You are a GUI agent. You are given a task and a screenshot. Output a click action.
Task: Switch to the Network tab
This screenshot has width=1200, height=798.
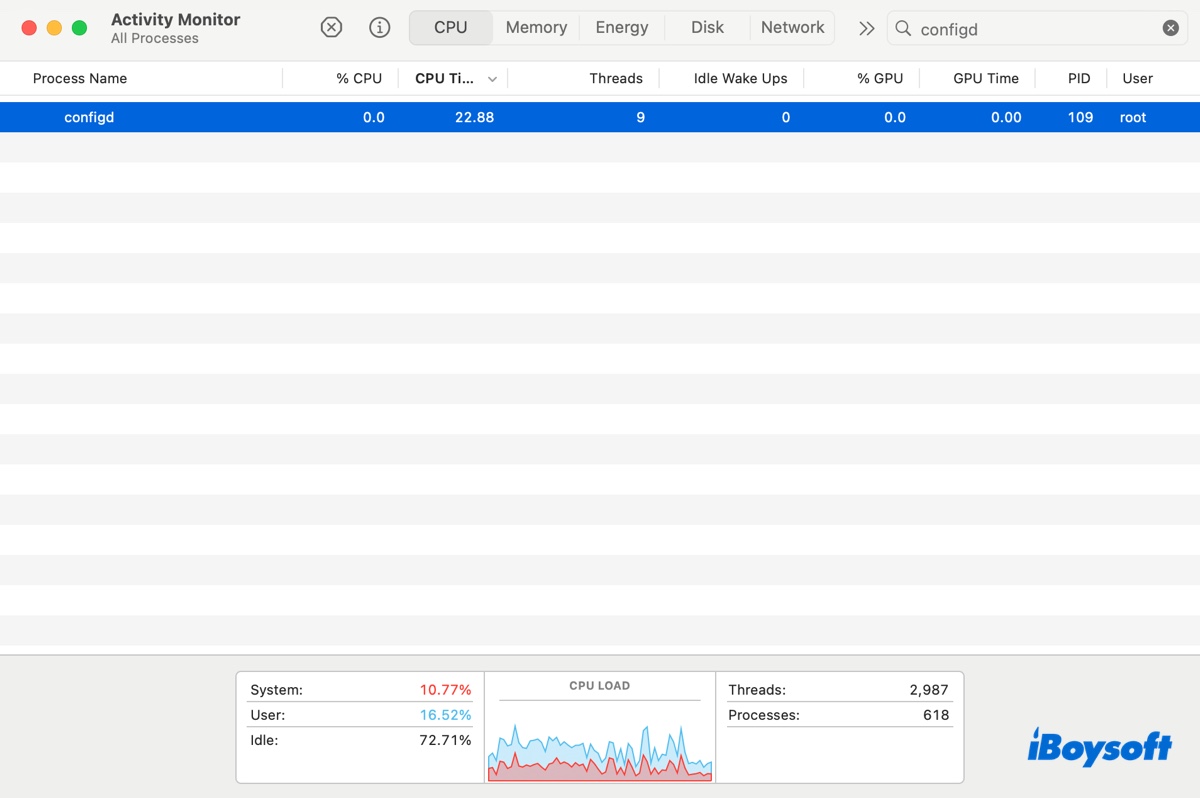[x=793, y=28]
